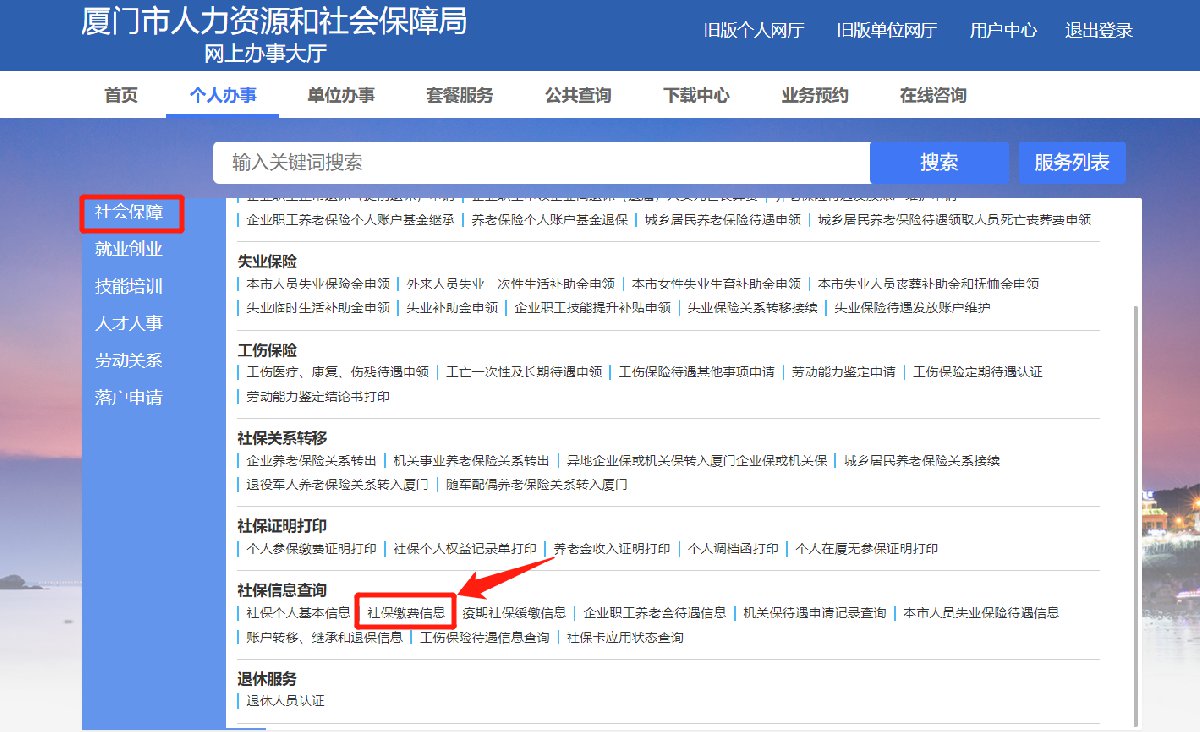
Task: Switch to the 首页 home tab
Action: tap(121, 96)
